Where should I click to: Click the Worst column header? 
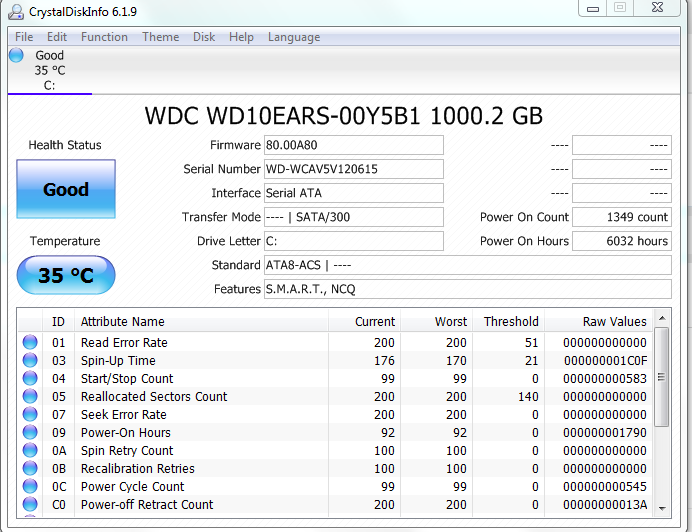pyautogui.click(x=436, y=321)
